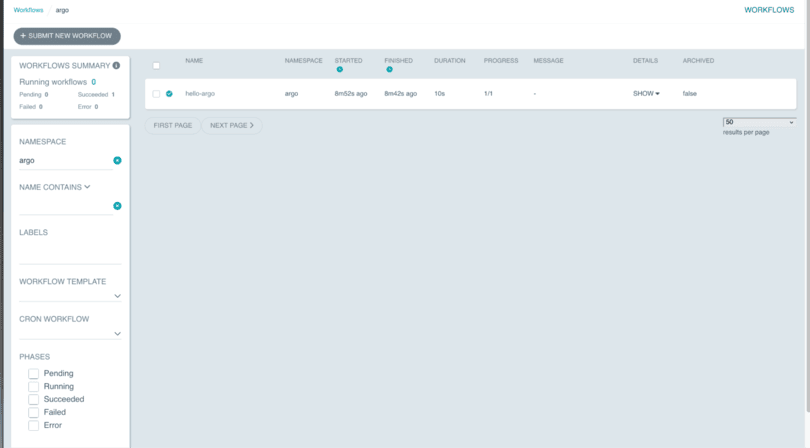Click the plus icon on Submit New Workflow

tap(23, 36)
